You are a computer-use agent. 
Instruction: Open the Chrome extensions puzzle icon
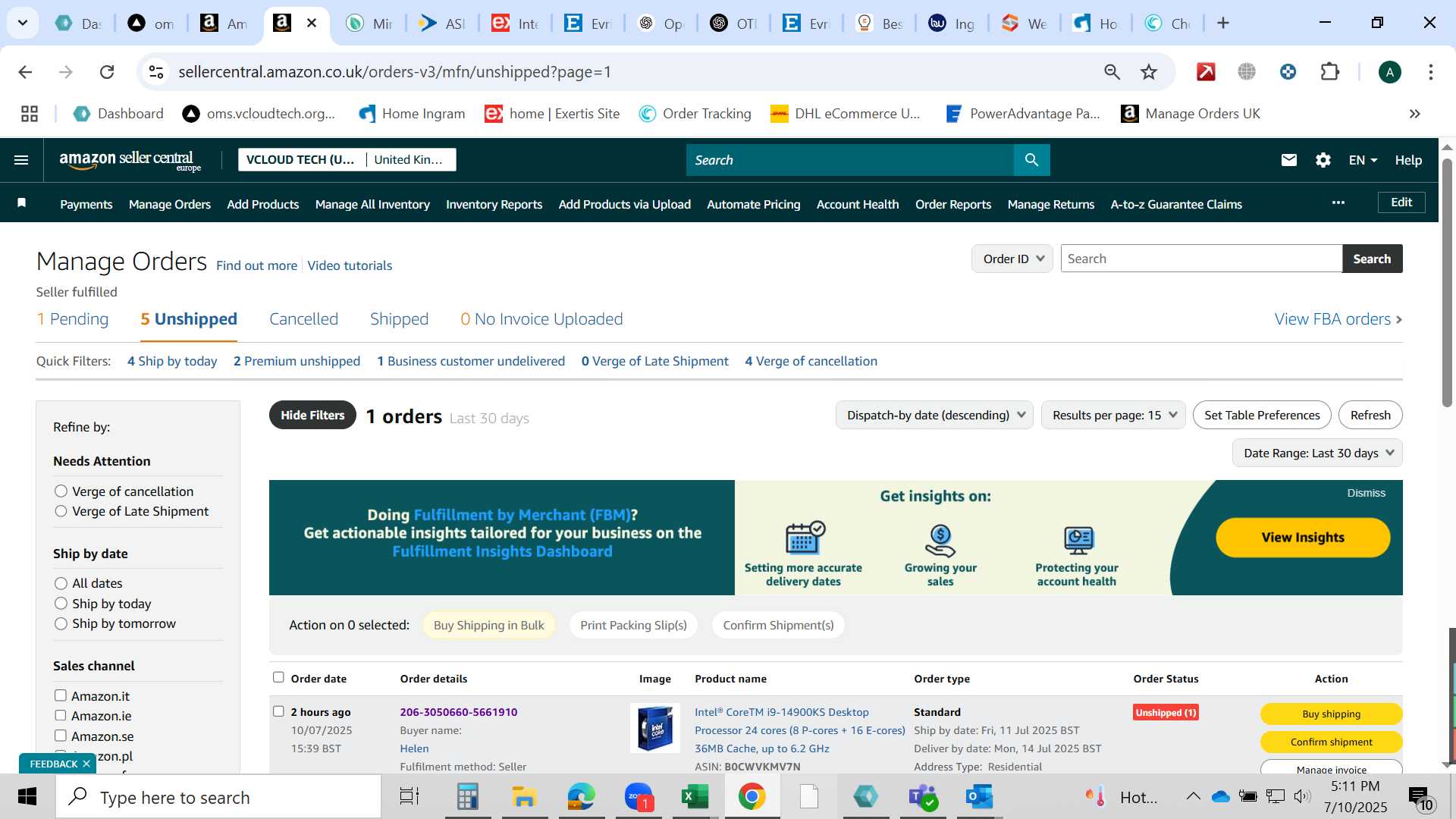[1329, 72]
